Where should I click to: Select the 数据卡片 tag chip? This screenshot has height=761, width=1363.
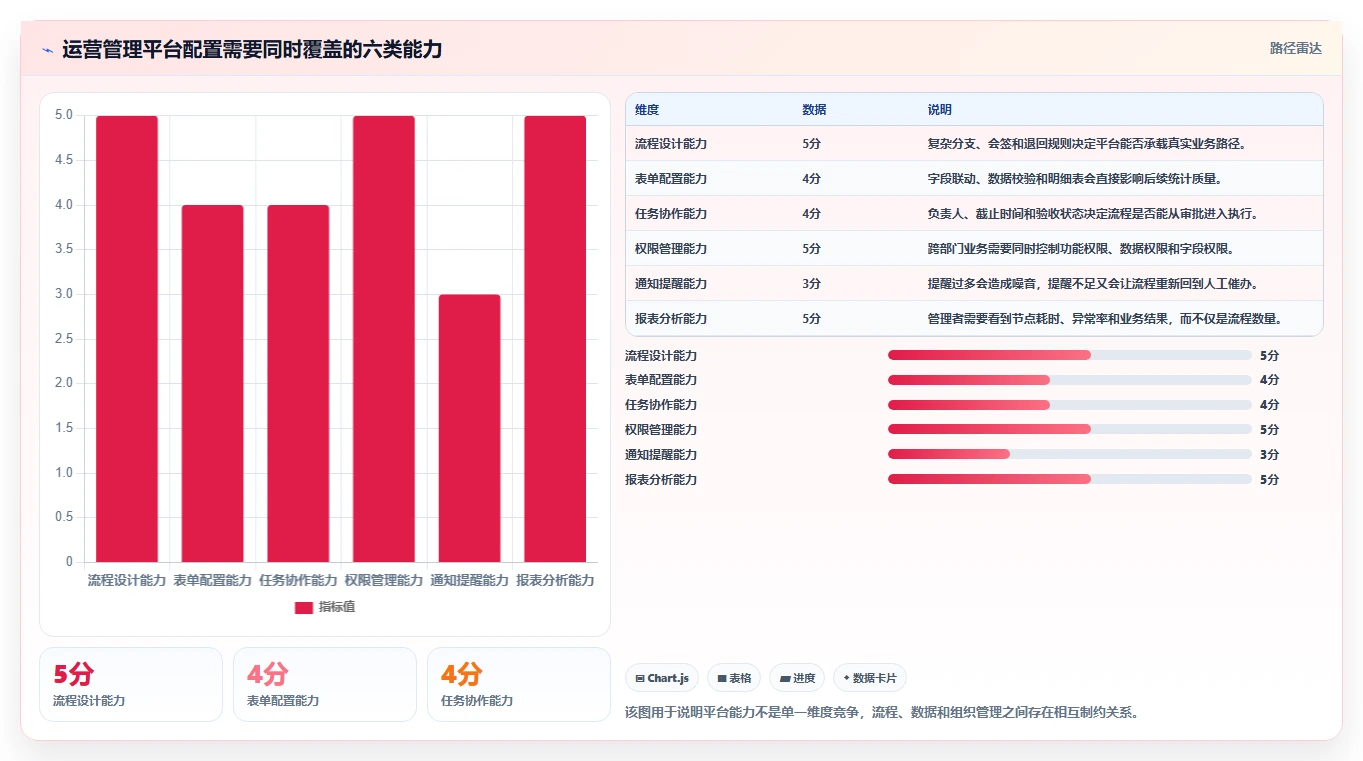[x=870, y=678]
